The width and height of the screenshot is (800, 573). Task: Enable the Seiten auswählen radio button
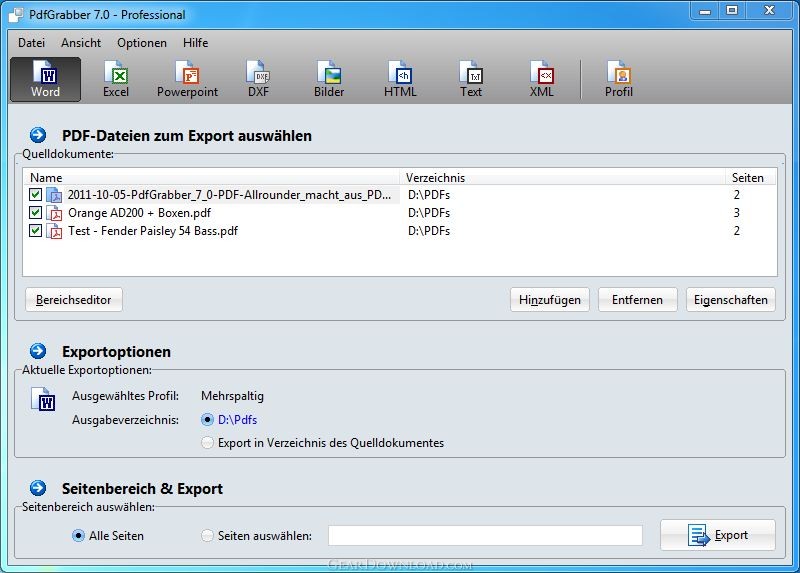207,536
